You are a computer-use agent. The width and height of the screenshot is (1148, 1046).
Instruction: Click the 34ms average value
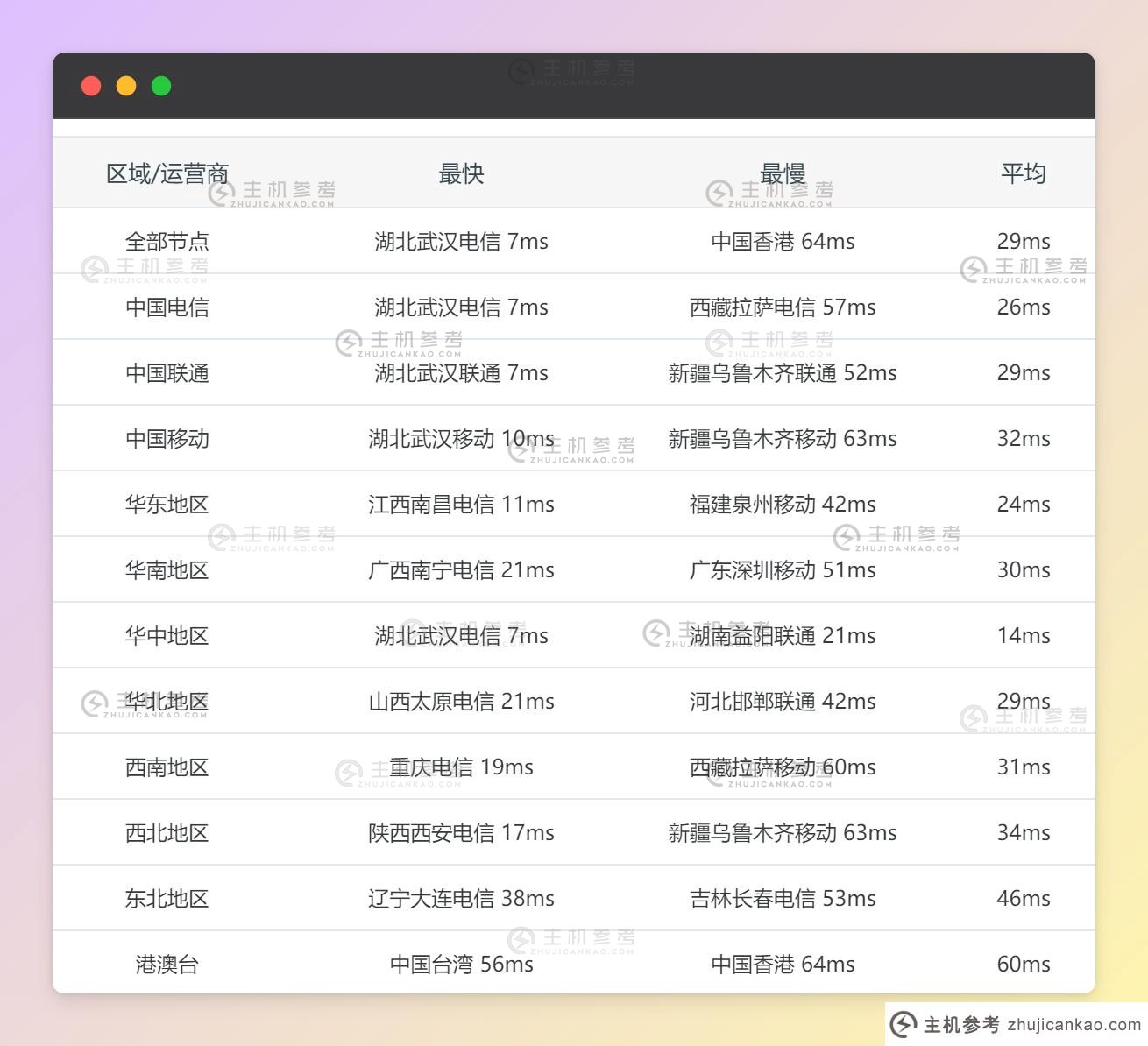point(1024,832)
